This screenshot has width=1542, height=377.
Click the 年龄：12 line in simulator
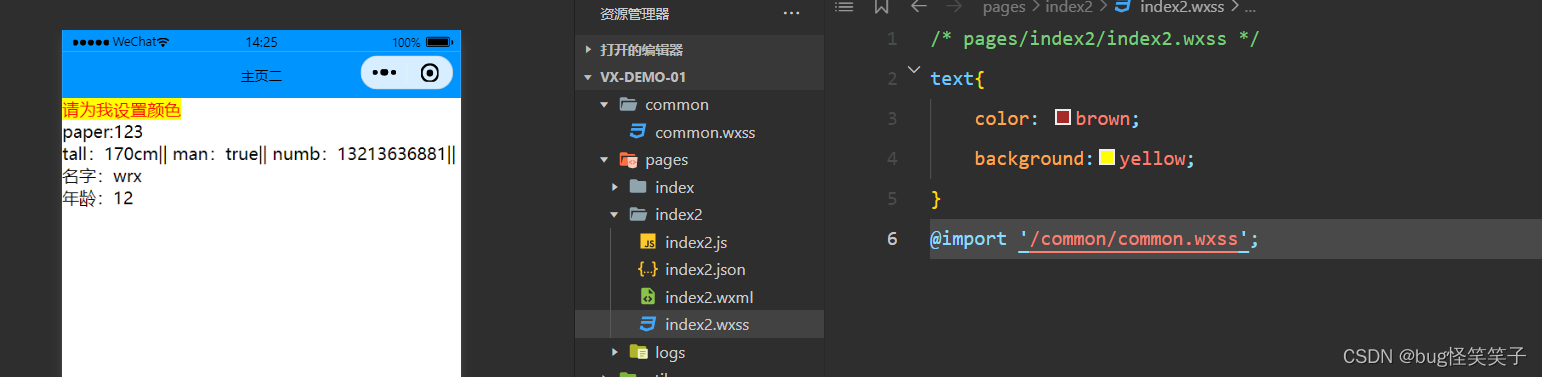tap(98, 198)
